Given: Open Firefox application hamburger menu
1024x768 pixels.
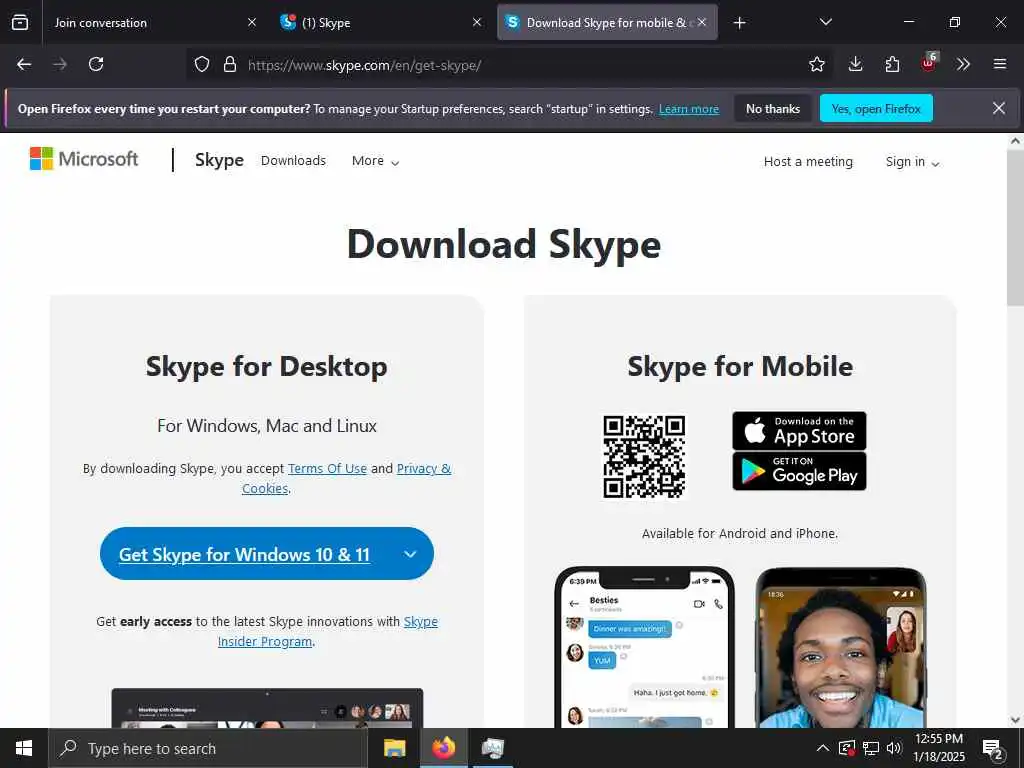Looking at the screenshot, I should click(x=999, y=64).
